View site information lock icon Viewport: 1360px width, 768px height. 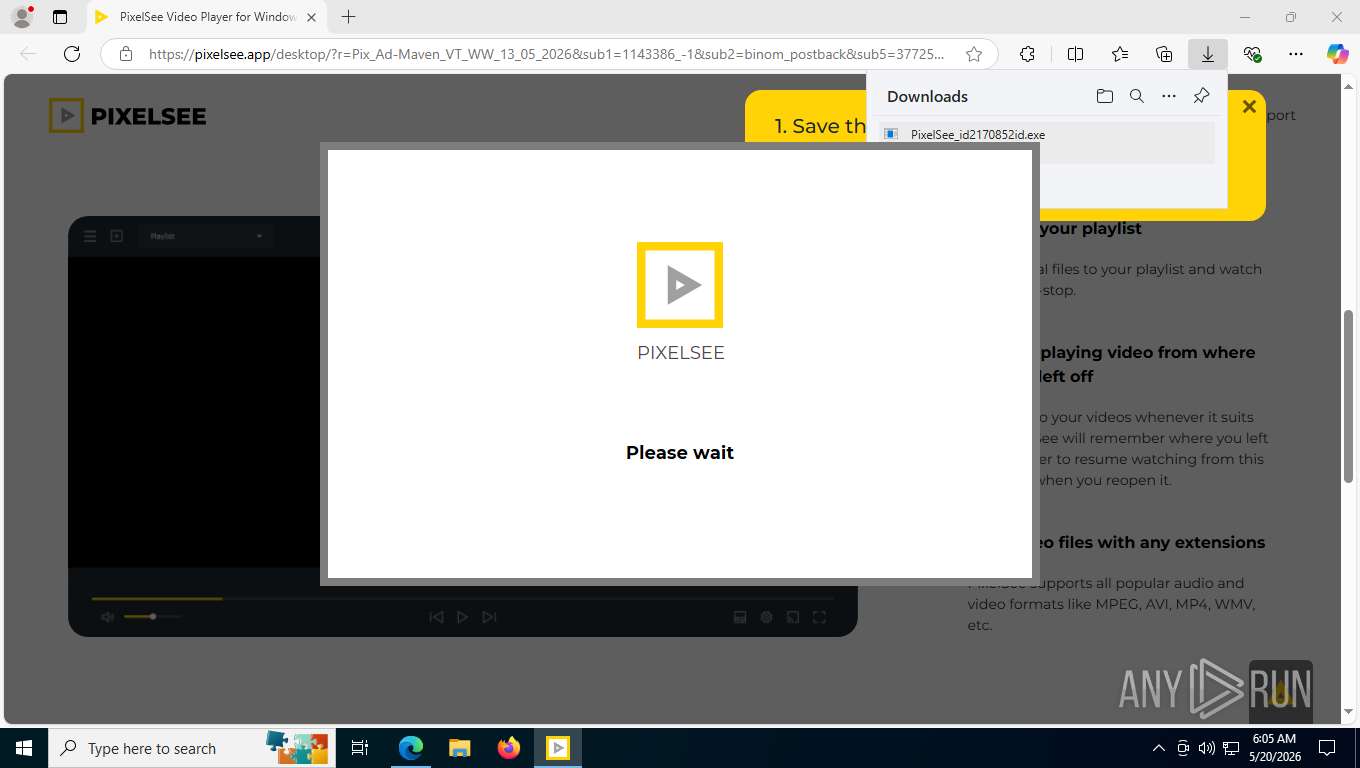126,54
